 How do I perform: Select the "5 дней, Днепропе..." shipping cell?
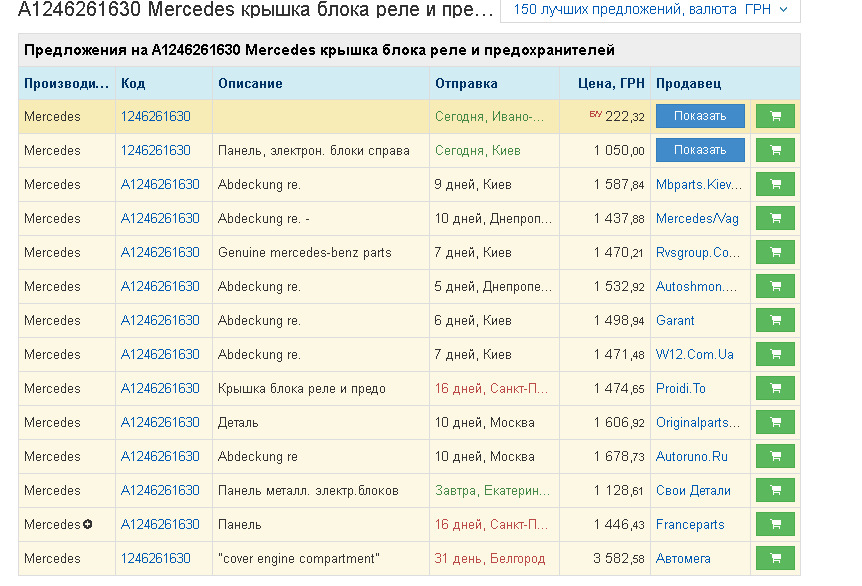[493, 287]
